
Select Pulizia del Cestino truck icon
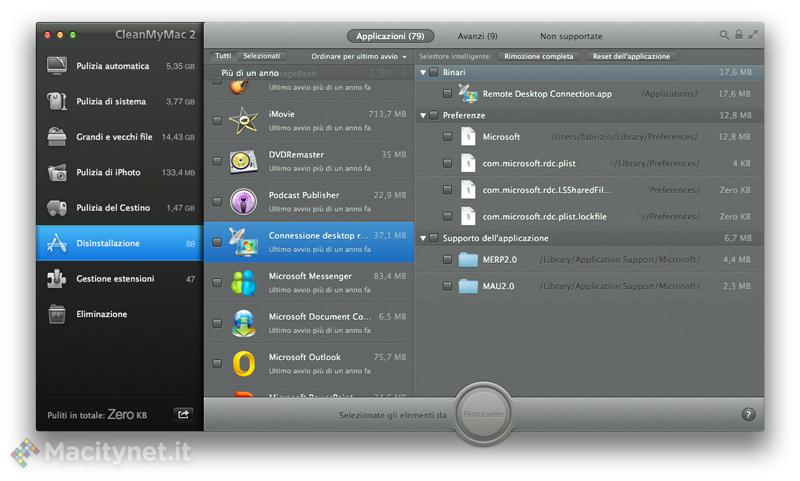57,208
